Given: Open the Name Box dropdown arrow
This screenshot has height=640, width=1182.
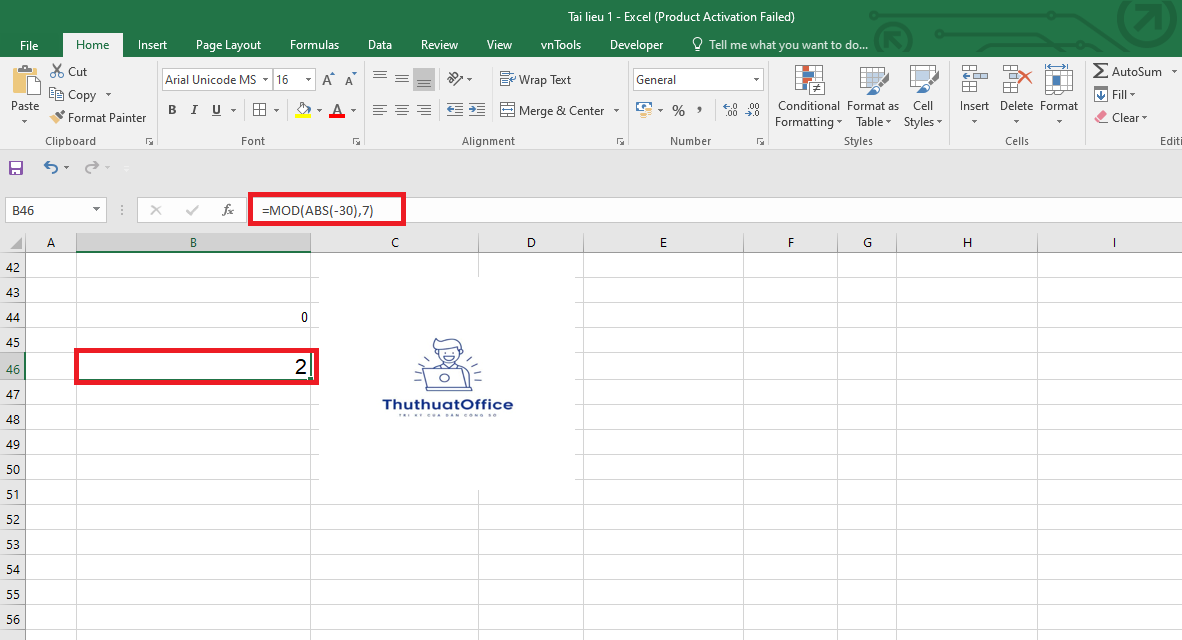Looking at the screenshot, I should click(97, 210).
